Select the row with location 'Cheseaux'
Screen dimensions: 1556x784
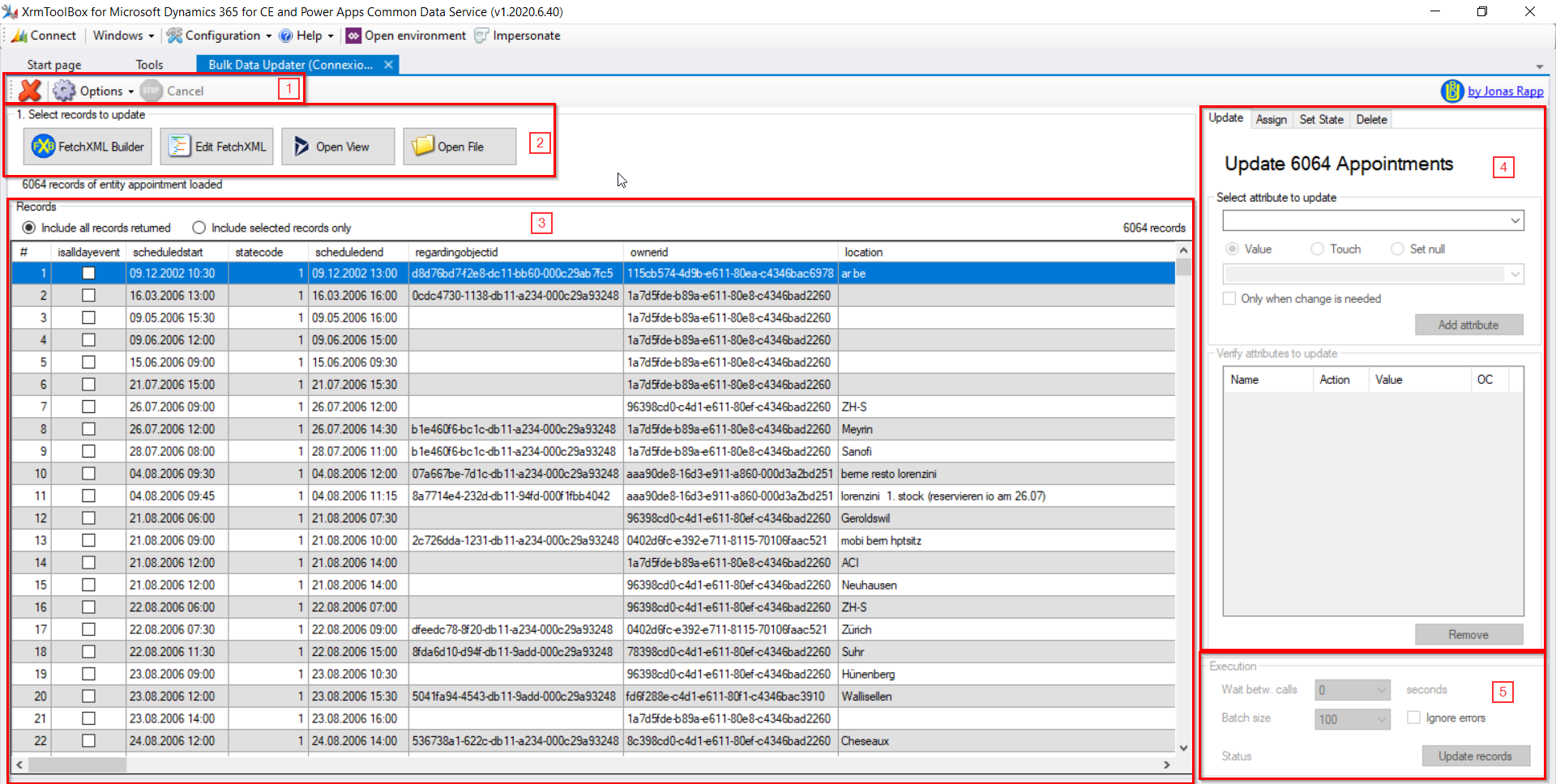click(x=593, y=741)
